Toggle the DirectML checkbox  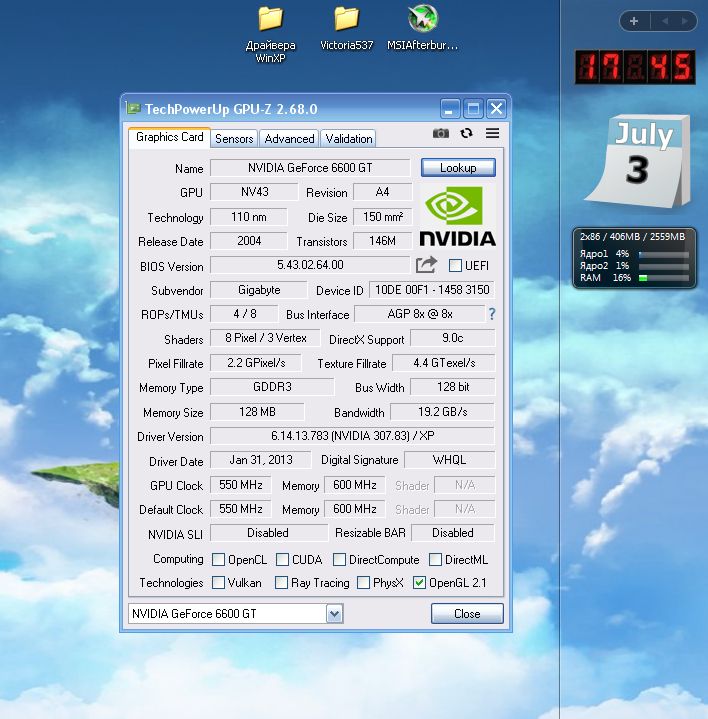point(435,559)
